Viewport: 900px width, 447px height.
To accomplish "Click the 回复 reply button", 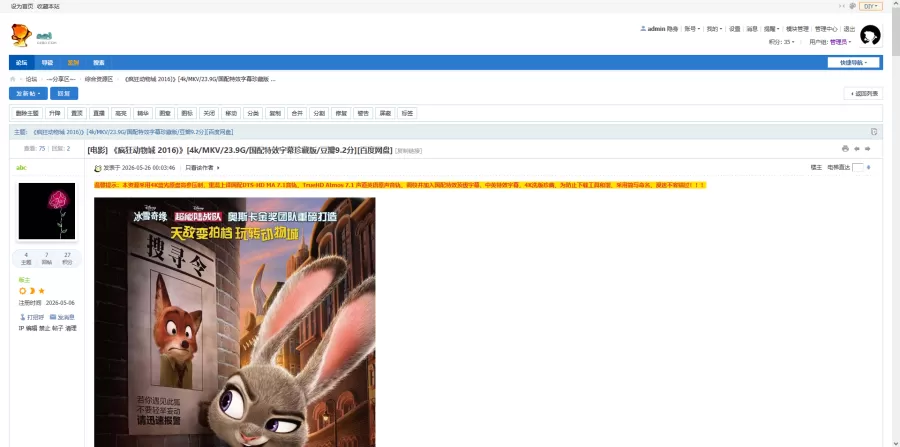I will click(64, 94).
